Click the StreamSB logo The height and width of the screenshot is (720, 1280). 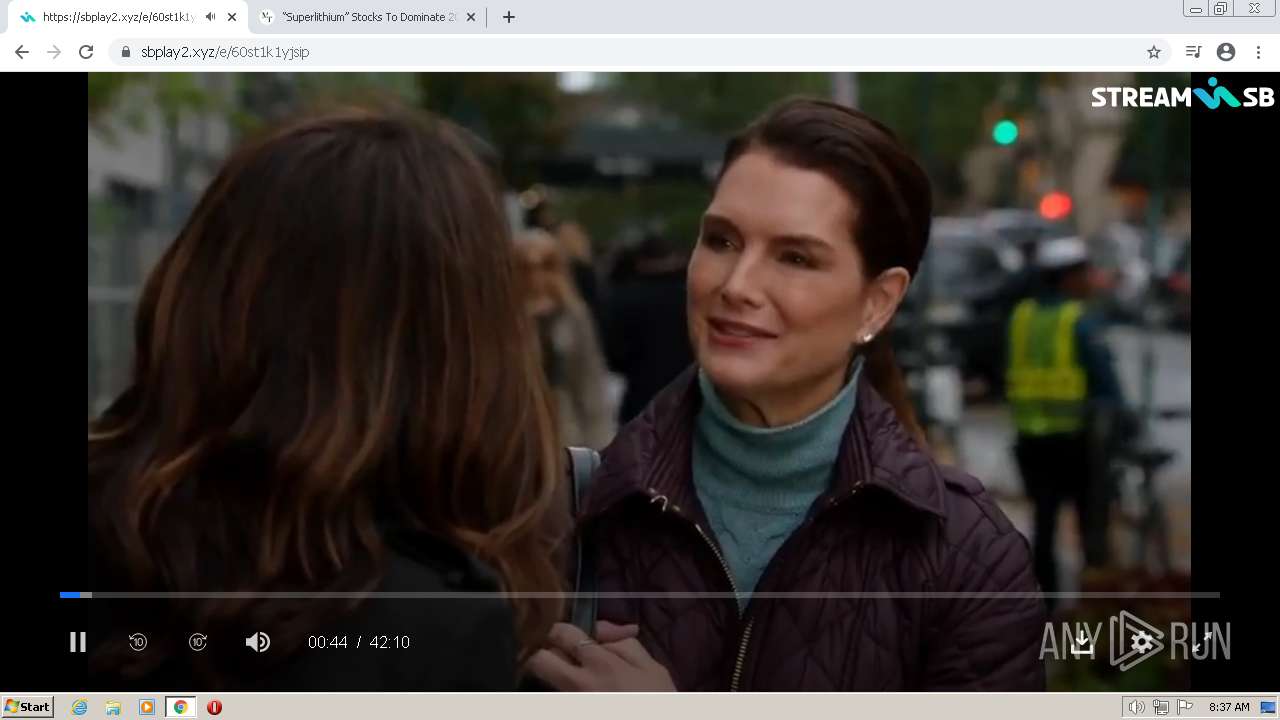(1182, 94)
